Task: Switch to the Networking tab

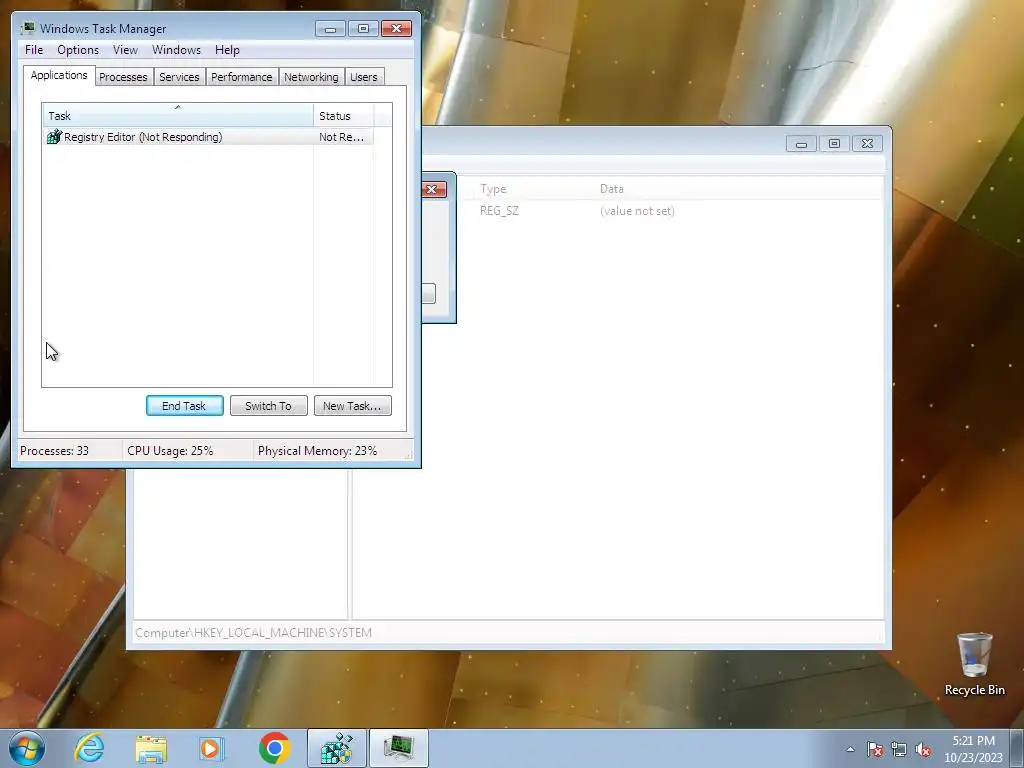Action: [x=312, y=77]
